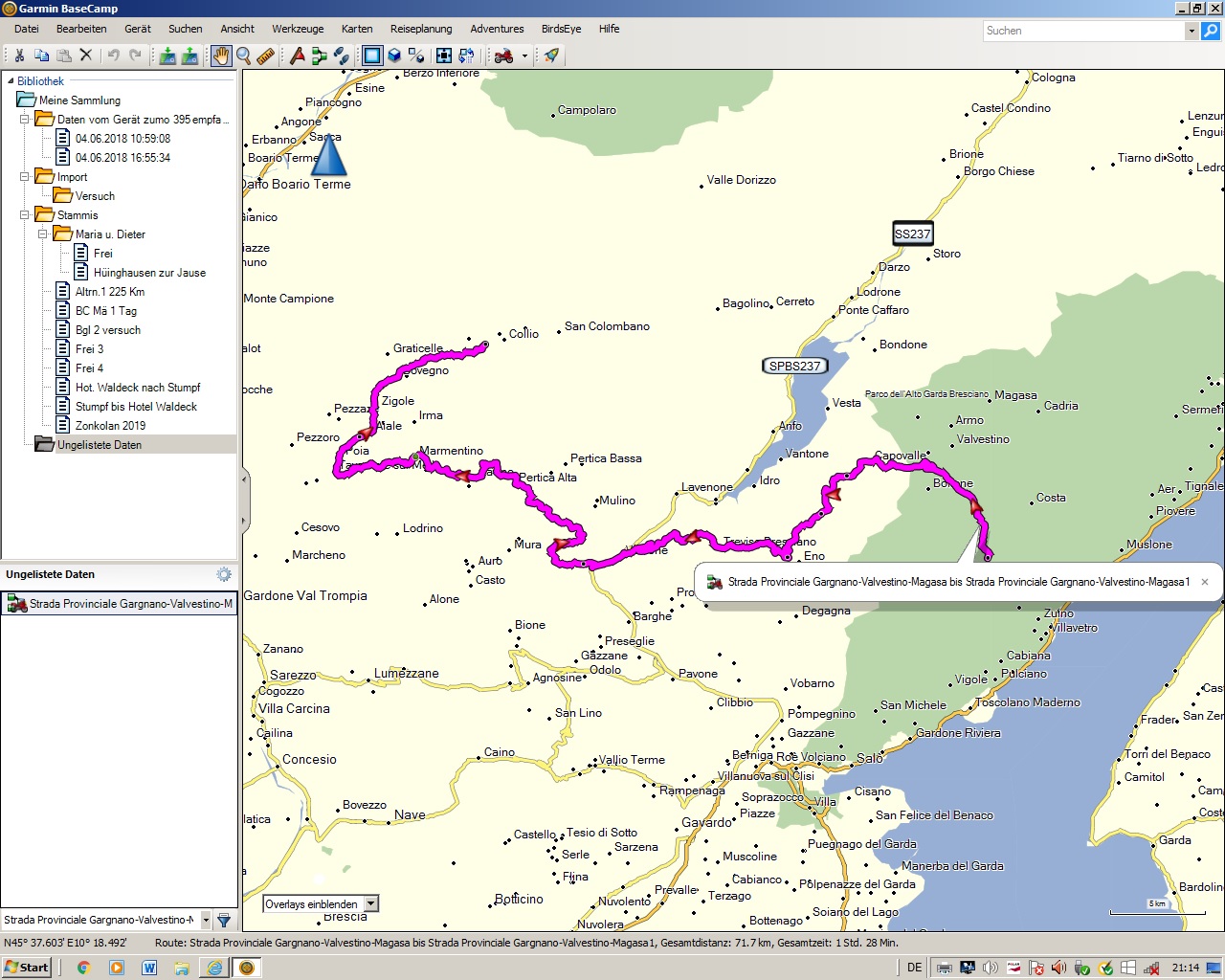The image size is (1225, 980).
Task: Click the Copy toolbar icon
Action: (41, 56)
